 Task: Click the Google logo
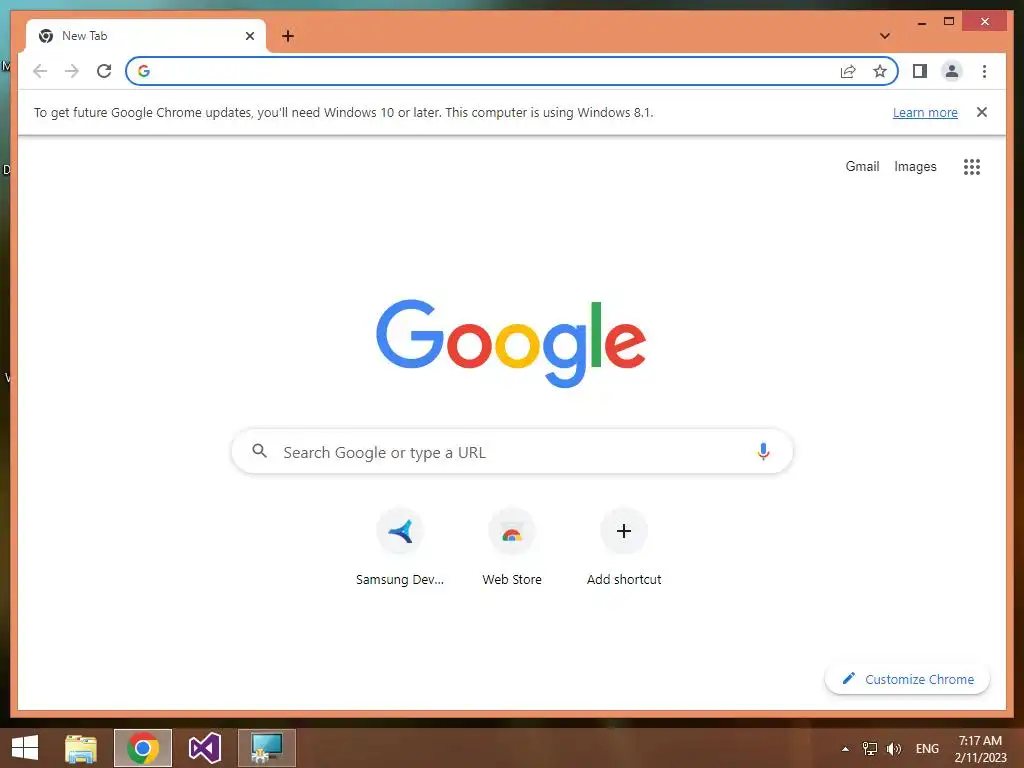(x=511, y=342)
